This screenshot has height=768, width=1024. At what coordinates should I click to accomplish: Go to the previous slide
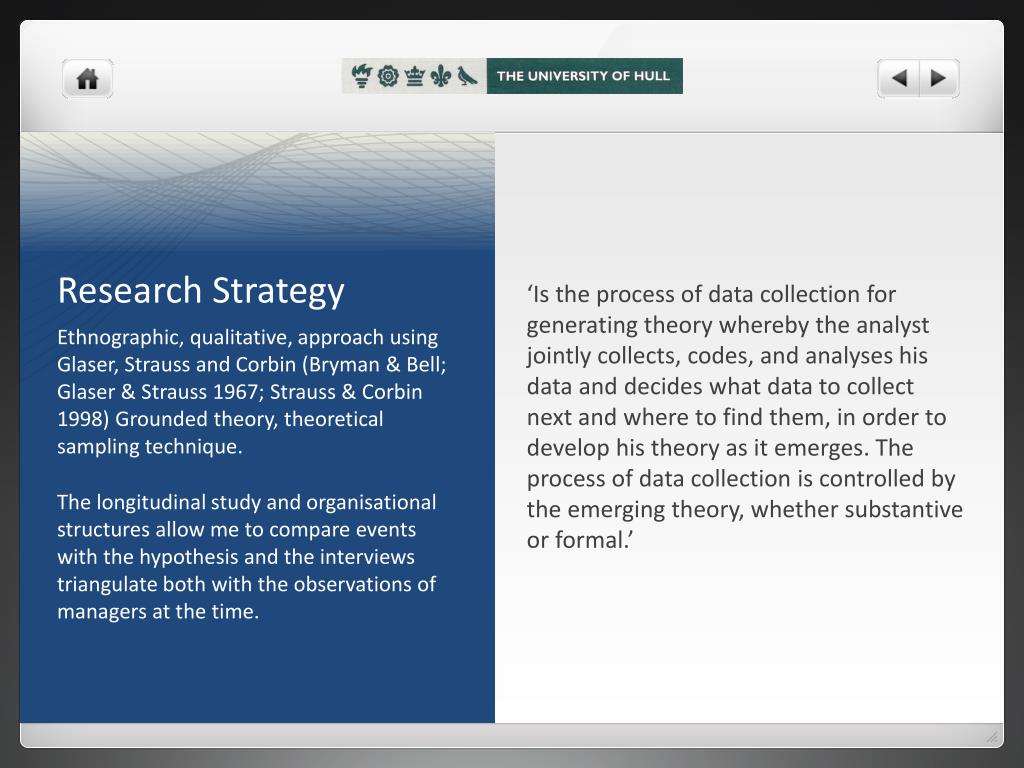[x=899, y=78]
